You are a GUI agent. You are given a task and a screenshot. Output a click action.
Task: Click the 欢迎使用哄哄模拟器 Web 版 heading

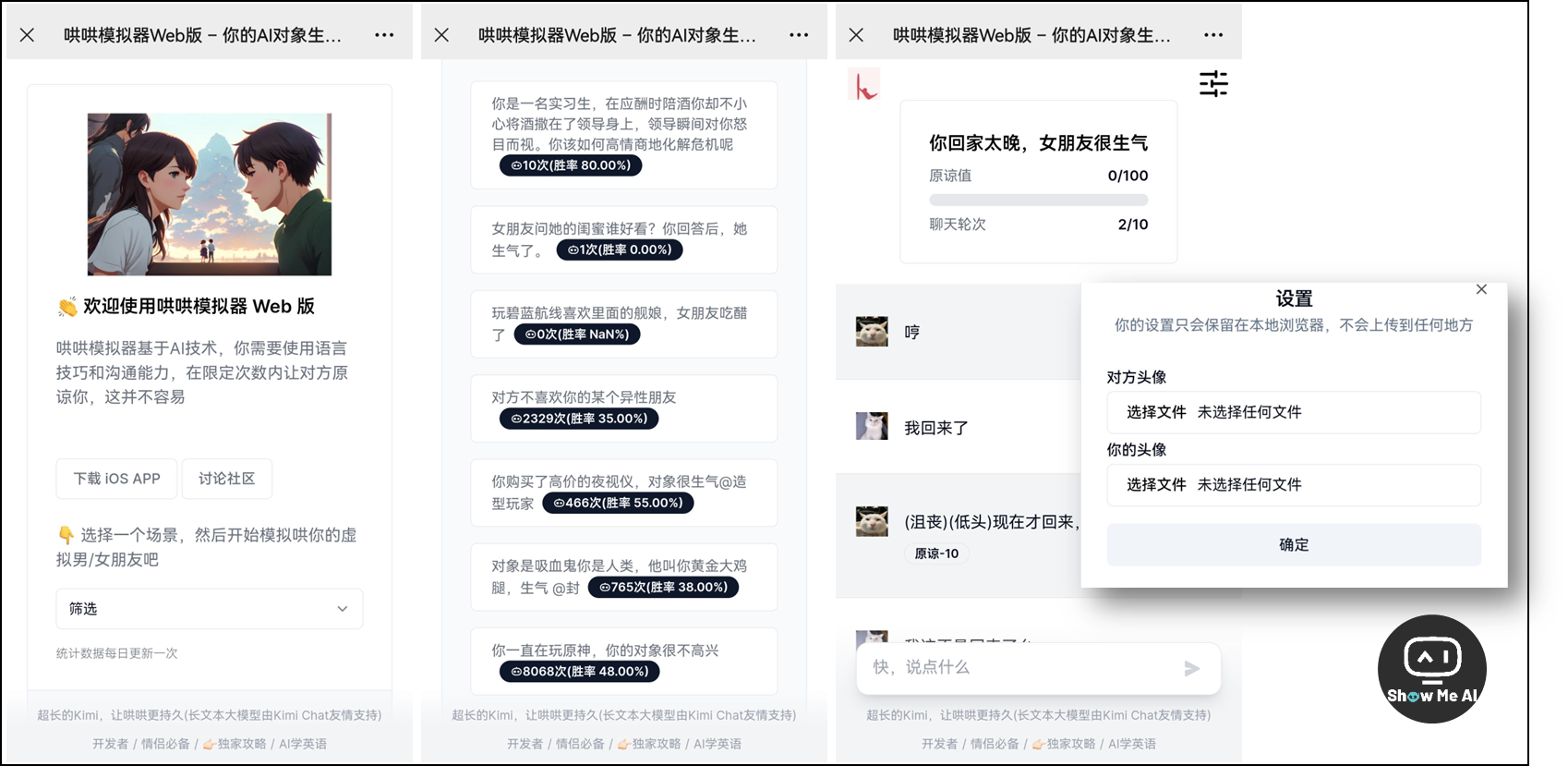186,307
